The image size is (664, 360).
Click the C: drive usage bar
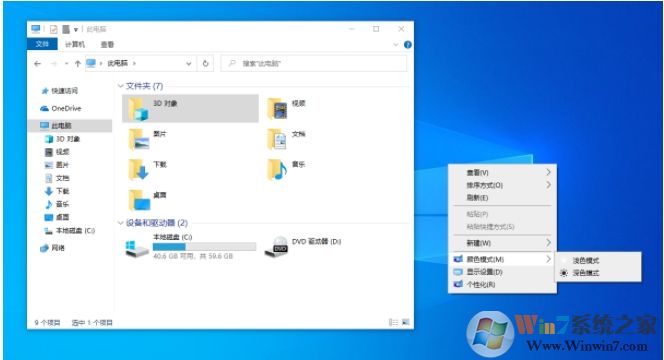point(204,246)
